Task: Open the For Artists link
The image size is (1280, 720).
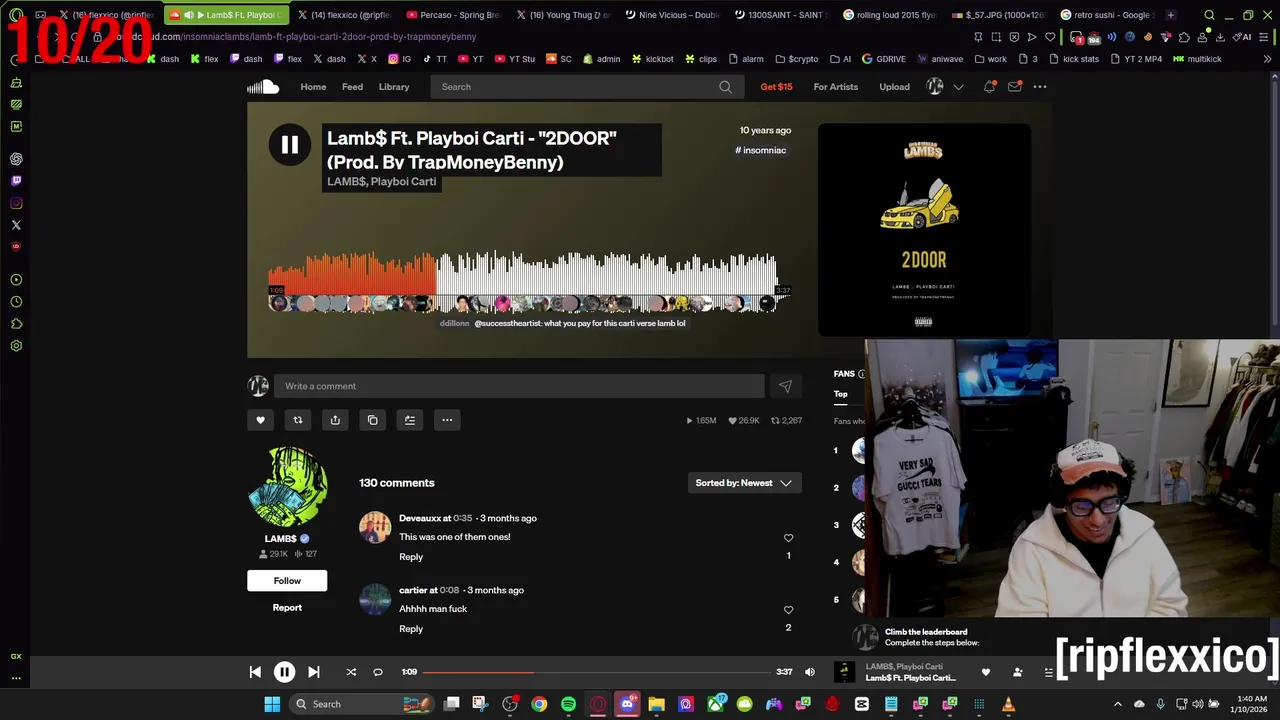Action: (835, 87)
